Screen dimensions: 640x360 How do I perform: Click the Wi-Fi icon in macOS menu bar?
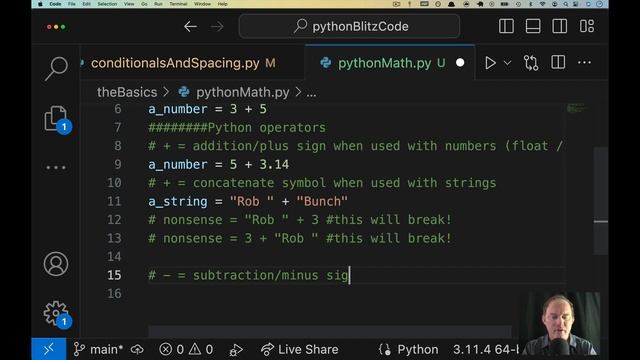tap(542, 4)
